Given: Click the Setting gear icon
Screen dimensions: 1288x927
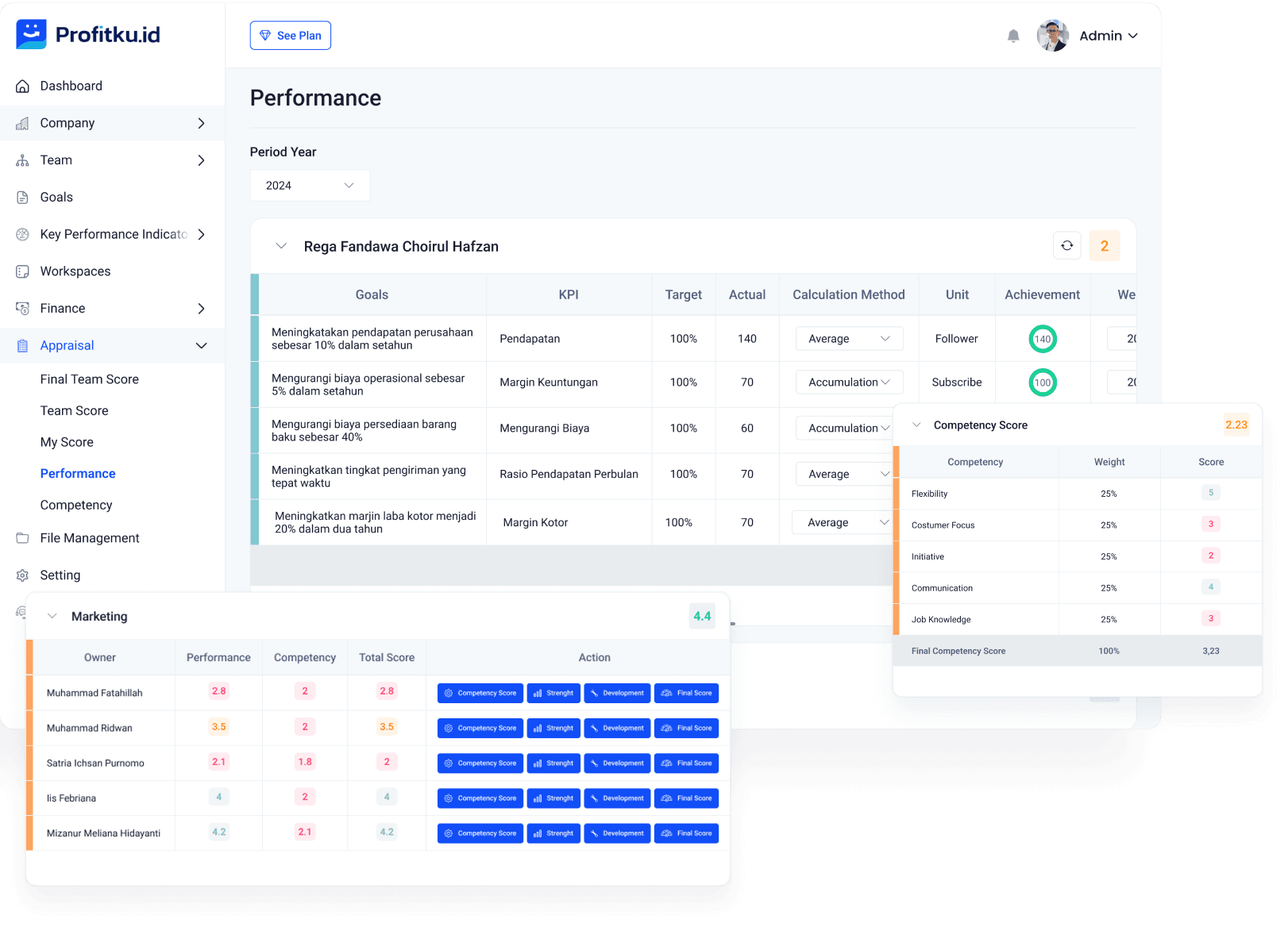Looking at the screenshot, I should pos(22,575).
